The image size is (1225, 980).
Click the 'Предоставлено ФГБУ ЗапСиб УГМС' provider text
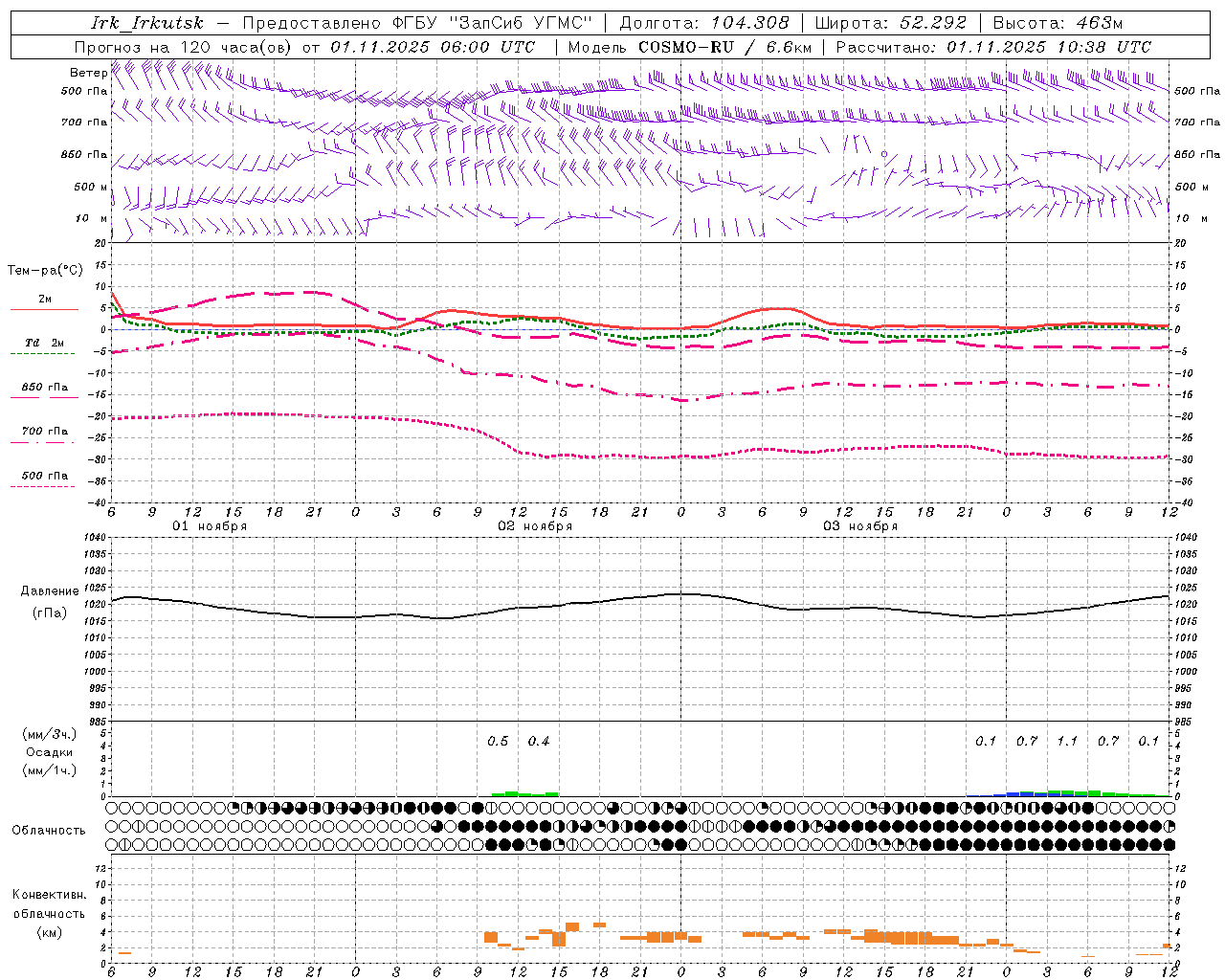pos(417,23)
